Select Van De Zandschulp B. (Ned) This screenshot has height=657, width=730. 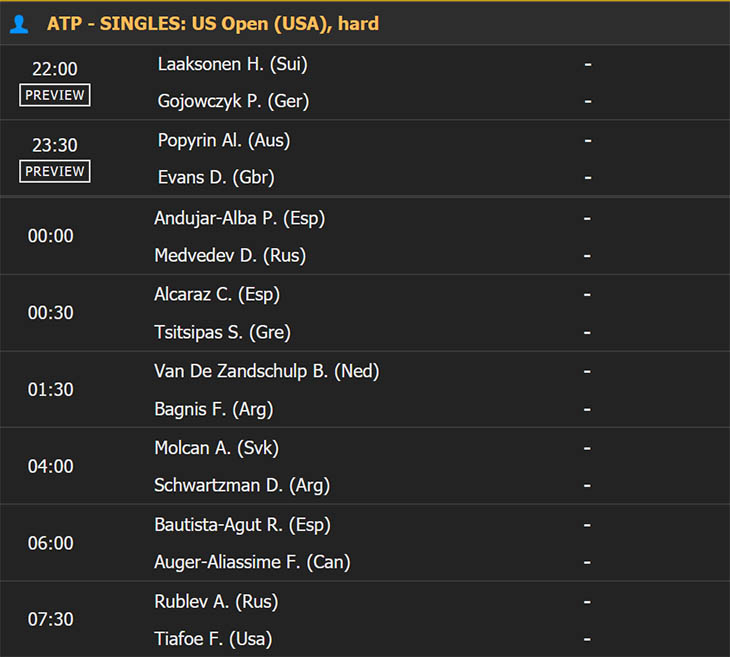(267, 371)
